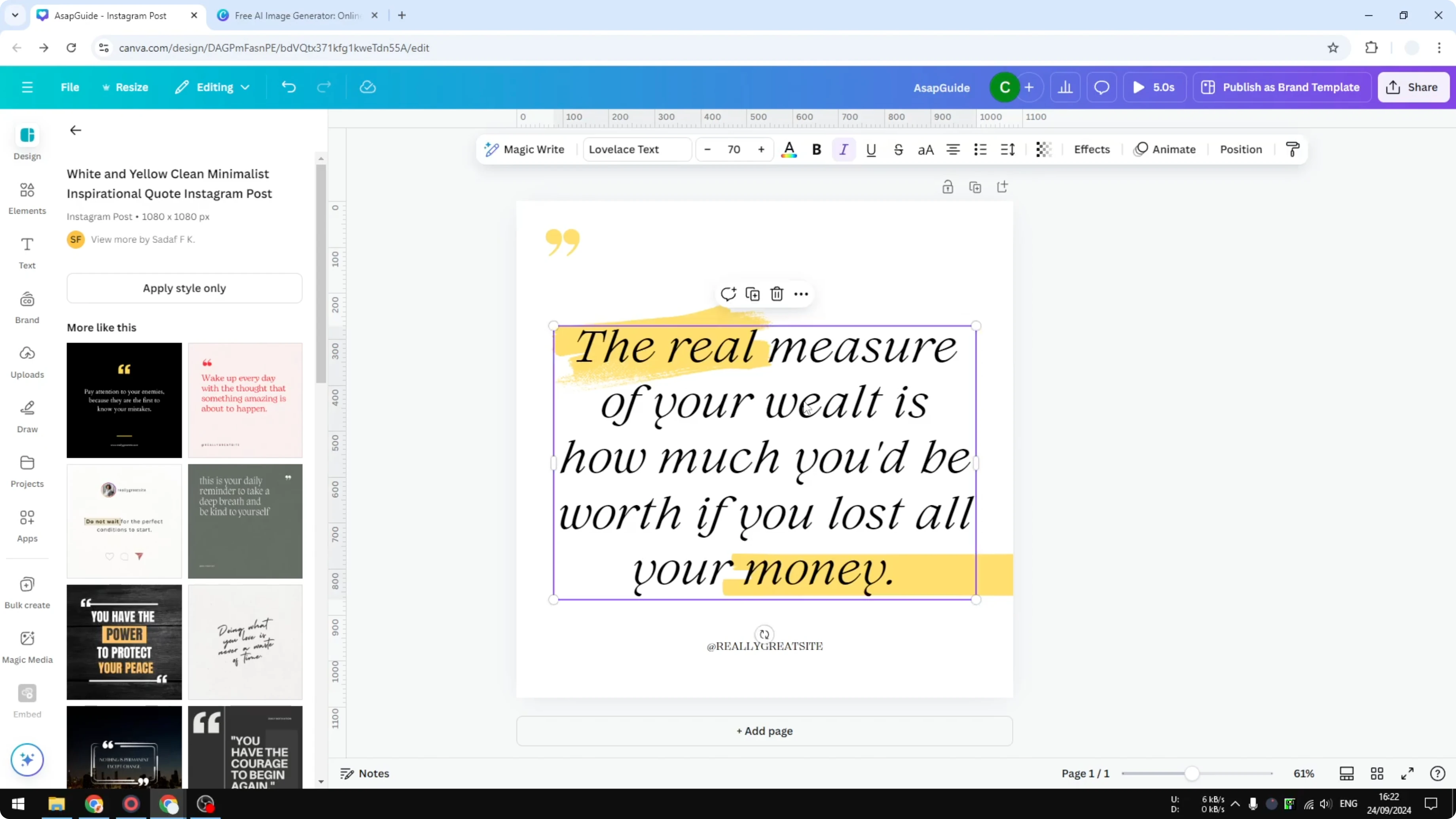1456x819 pixels.
Task: Expand the Editing mode dropdown
Action: pyautogui.click(x=212, y=87)
